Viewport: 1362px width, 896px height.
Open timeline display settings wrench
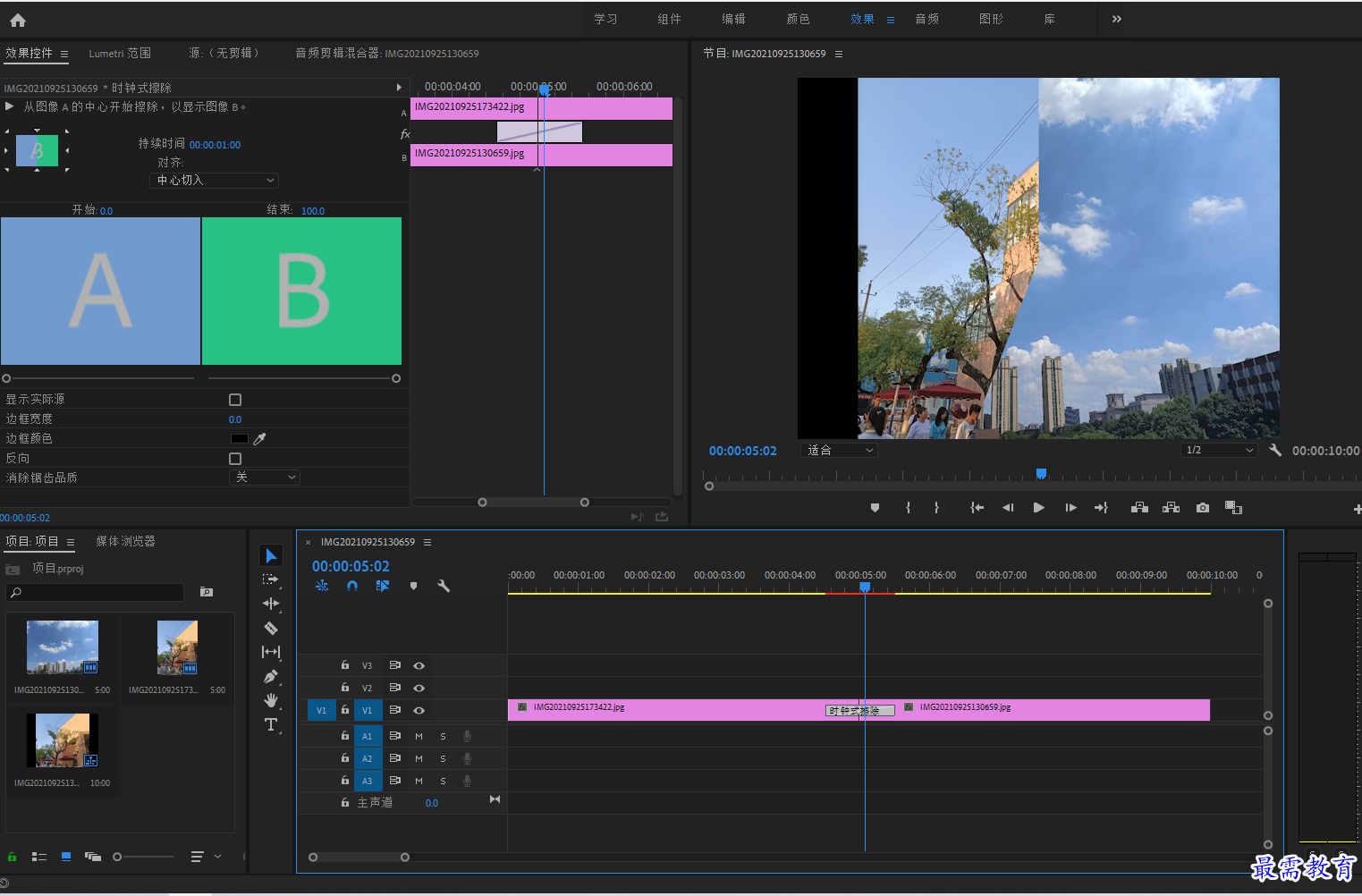click(x=443, y=587)
